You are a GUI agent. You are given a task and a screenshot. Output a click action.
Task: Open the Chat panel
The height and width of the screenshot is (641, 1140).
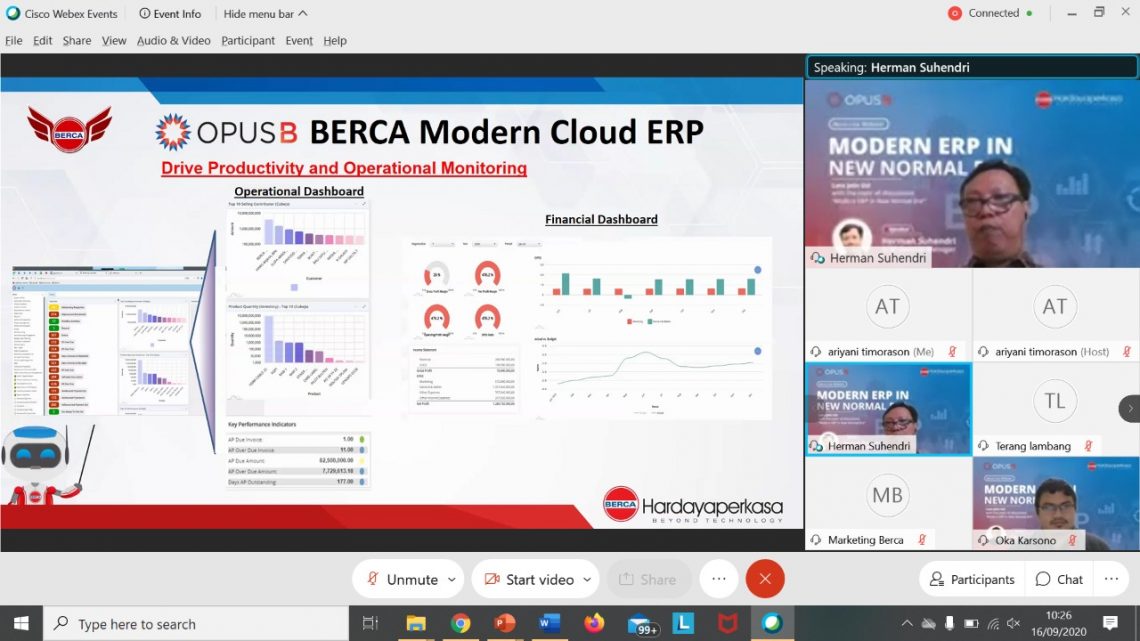pyautogui.click(x=1059, y=579)
